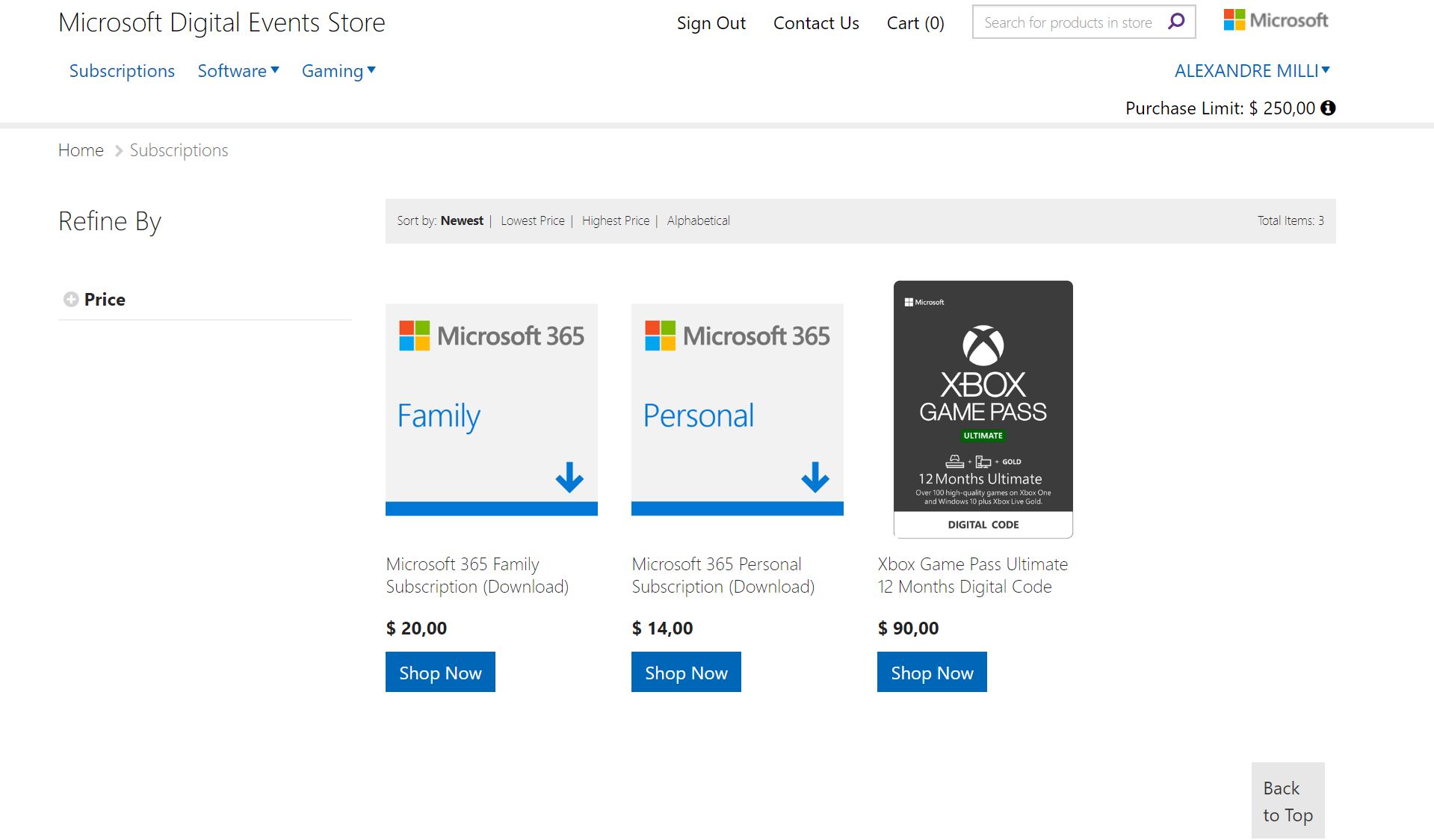
Task: Click Microsoft 365 Personal Subscription title
Action: tap(723, 575)
